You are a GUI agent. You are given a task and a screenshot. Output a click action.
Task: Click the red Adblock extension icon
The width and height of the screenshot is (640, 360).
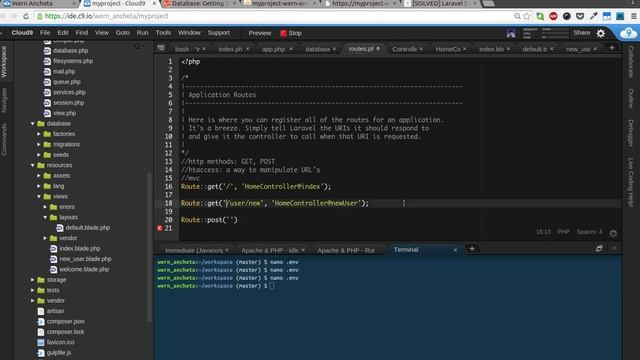(553, 16)
